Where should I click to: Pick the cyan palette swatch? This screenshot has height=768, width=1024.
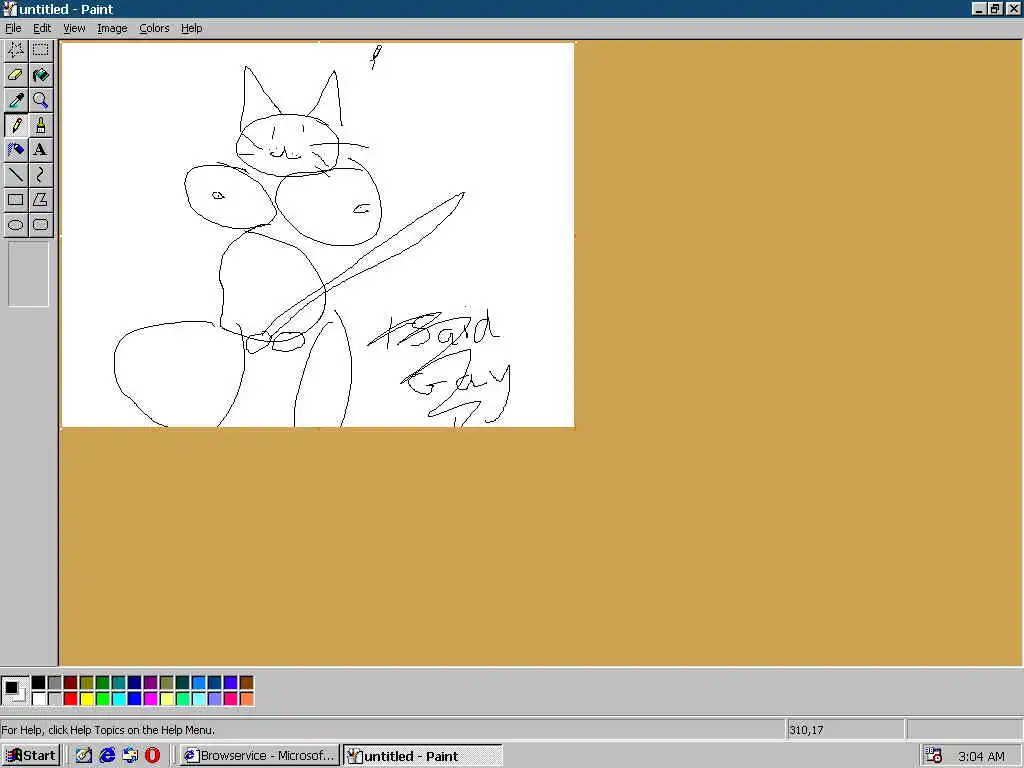(x=118, y=699)
